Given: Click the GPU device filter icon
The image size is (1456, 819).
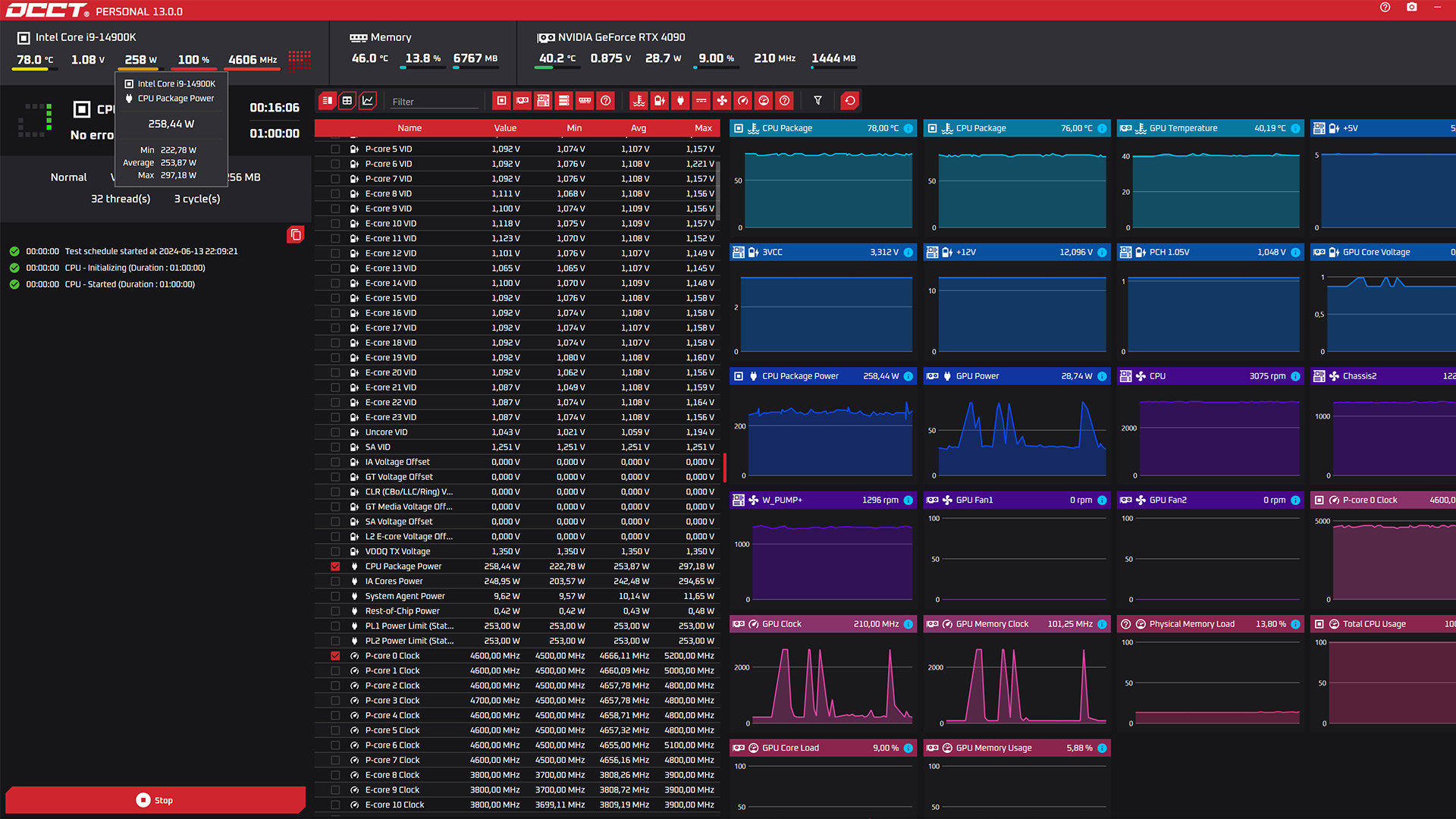Looking at the screenshot, I should click(522, 101).
